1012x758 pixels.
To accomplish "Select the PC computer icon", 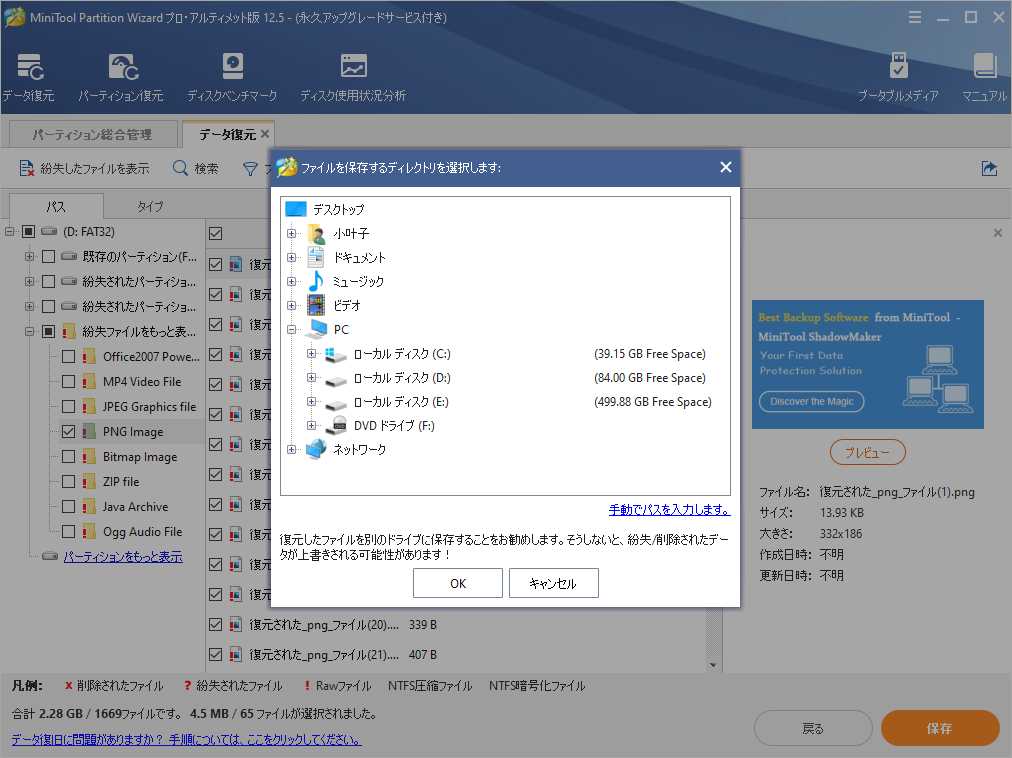I will tap(317, 329).
